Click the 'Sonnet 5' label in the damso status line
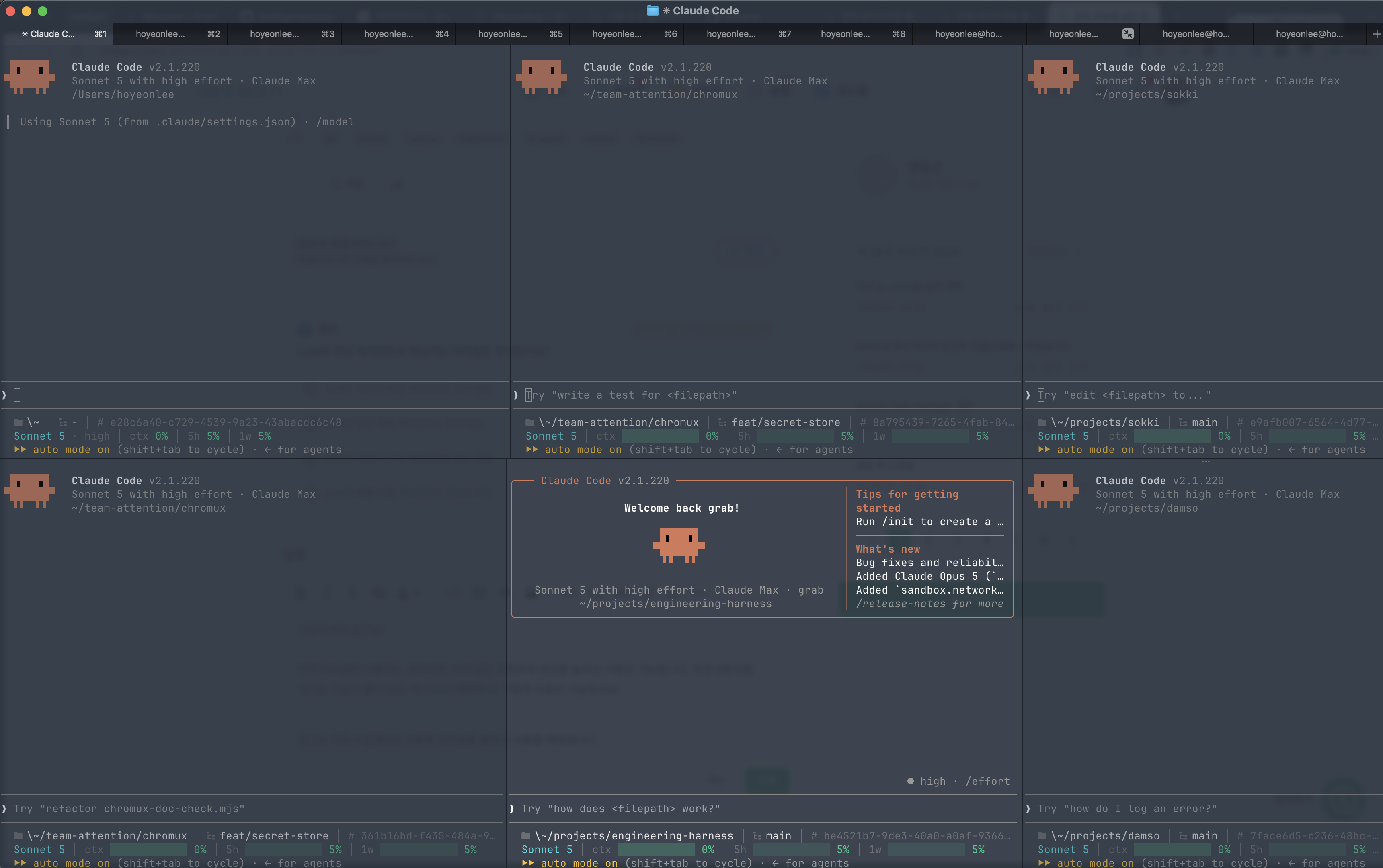The height and width of the screenshot is (868, 1383). (x=1063, y=850)
